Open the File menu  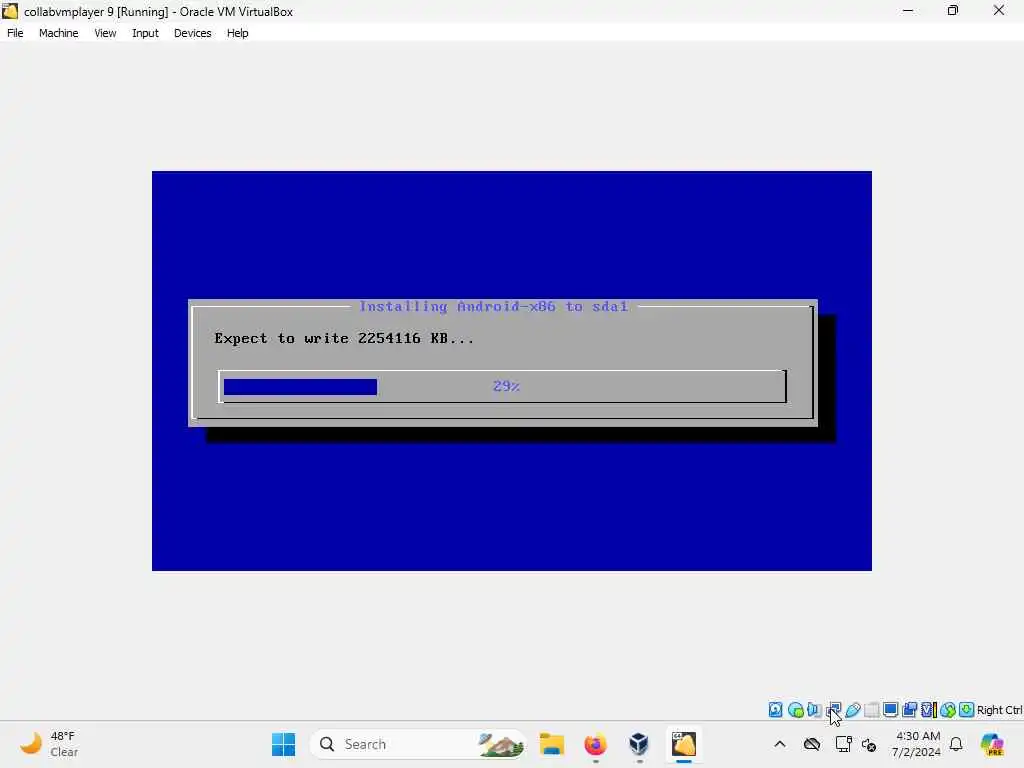[x=15, y=33]
